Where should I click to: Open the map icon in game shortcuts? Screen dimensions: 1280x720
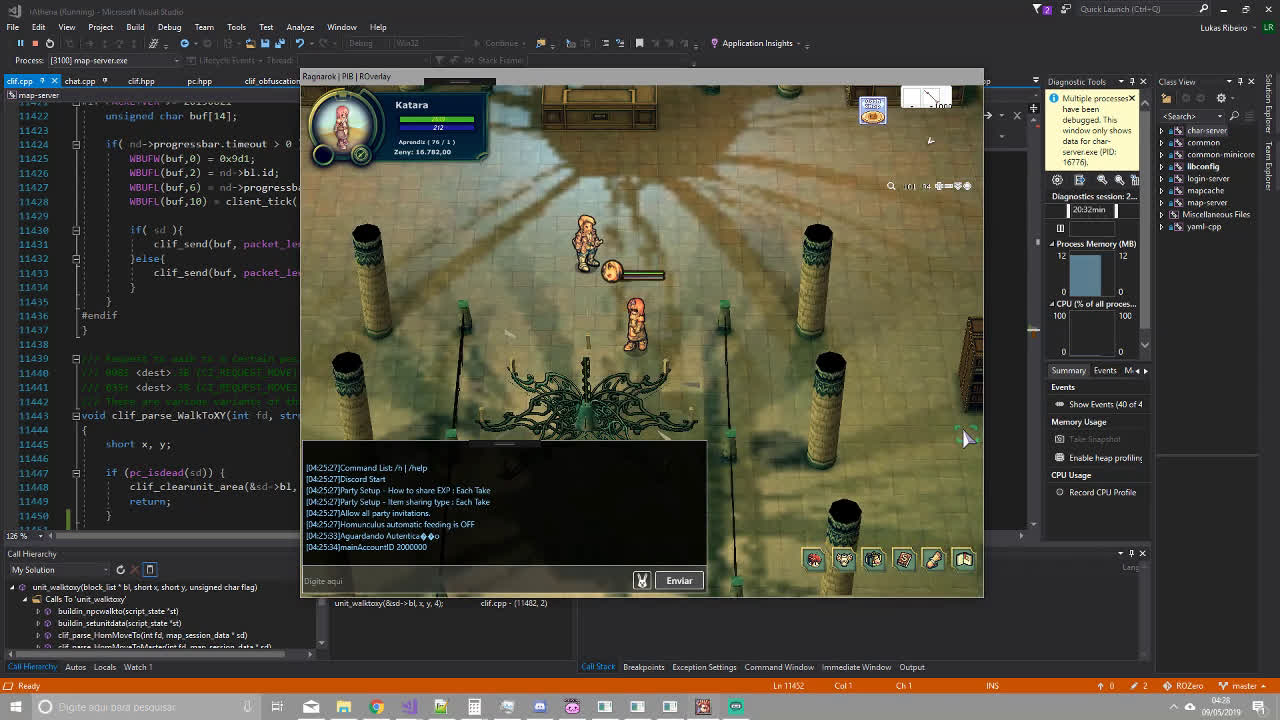coord(963,560)
